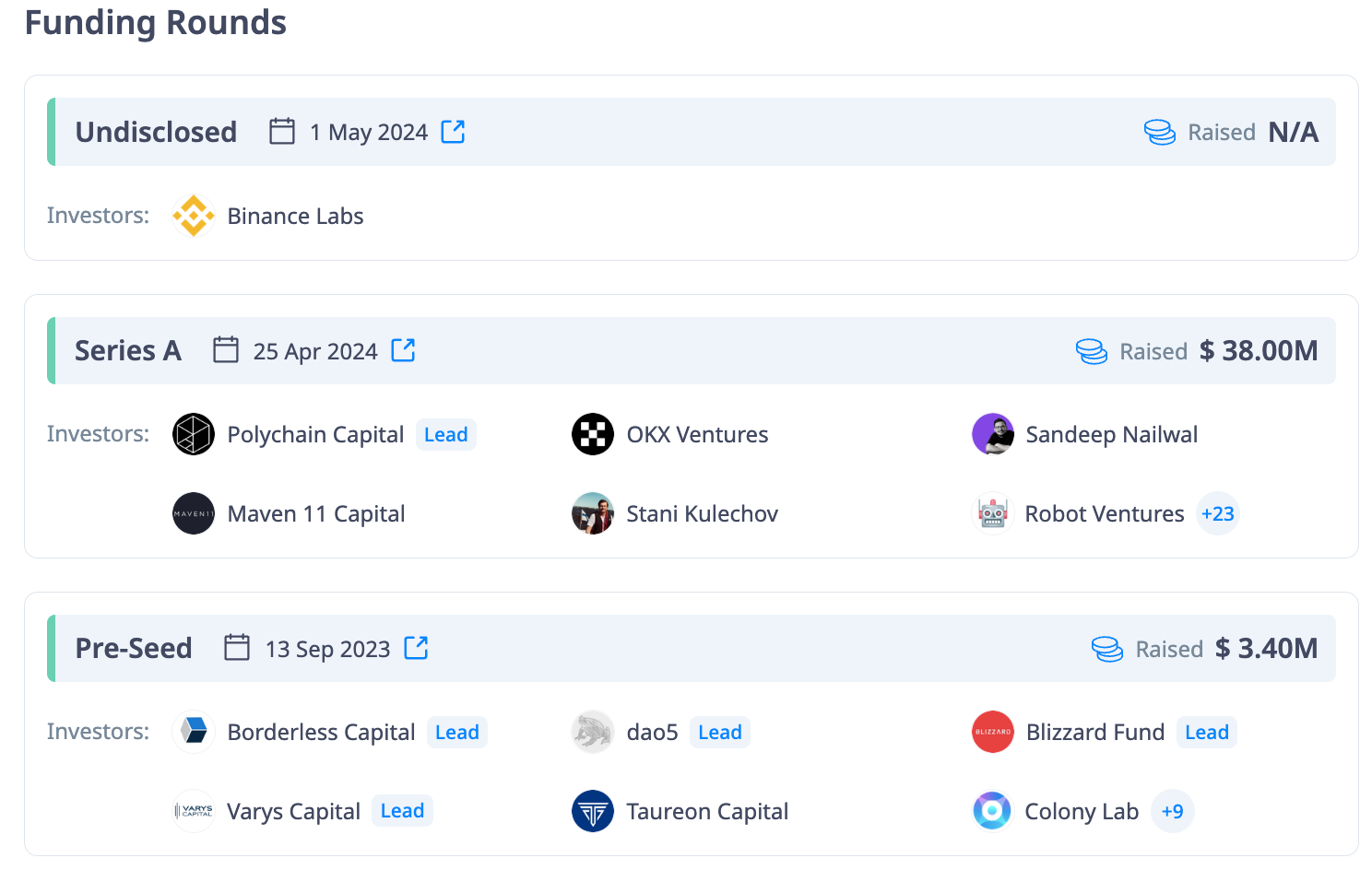Click the Varys Capital logo
The height and width of the screenshot is (870, 1372).
click(194, 811)
